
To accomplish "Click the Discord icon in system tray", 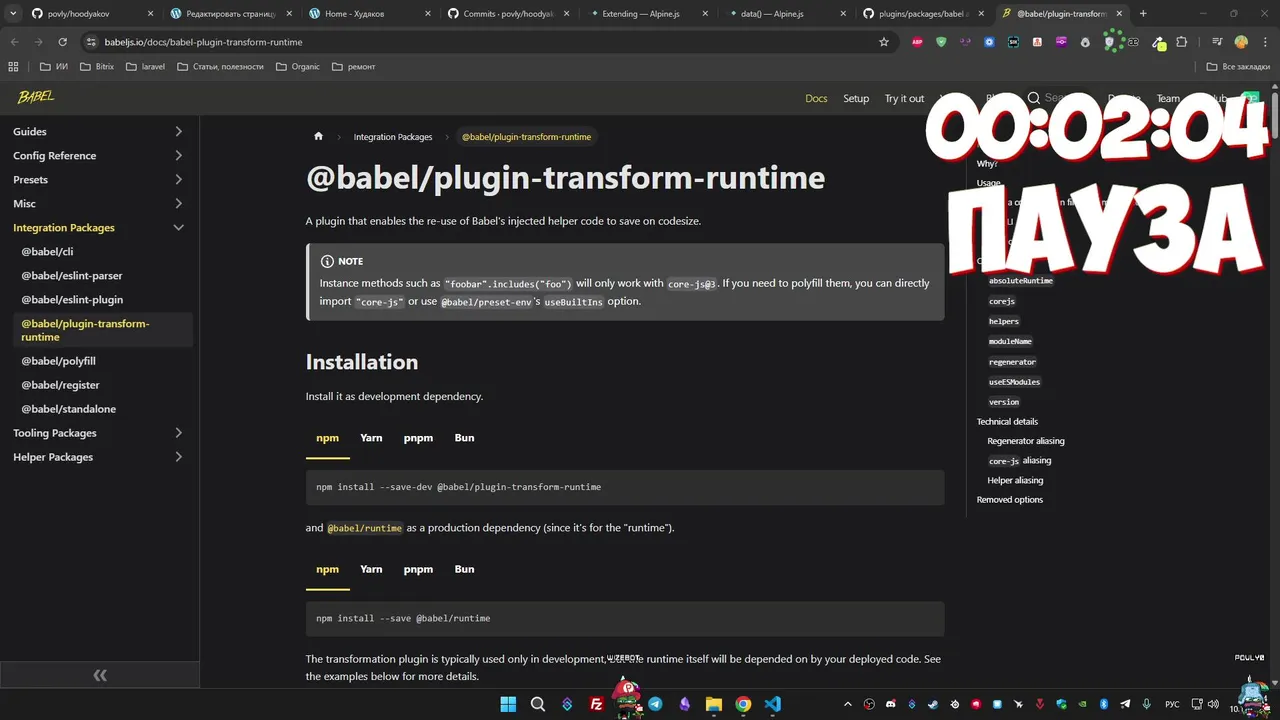I will click(890, 704).
